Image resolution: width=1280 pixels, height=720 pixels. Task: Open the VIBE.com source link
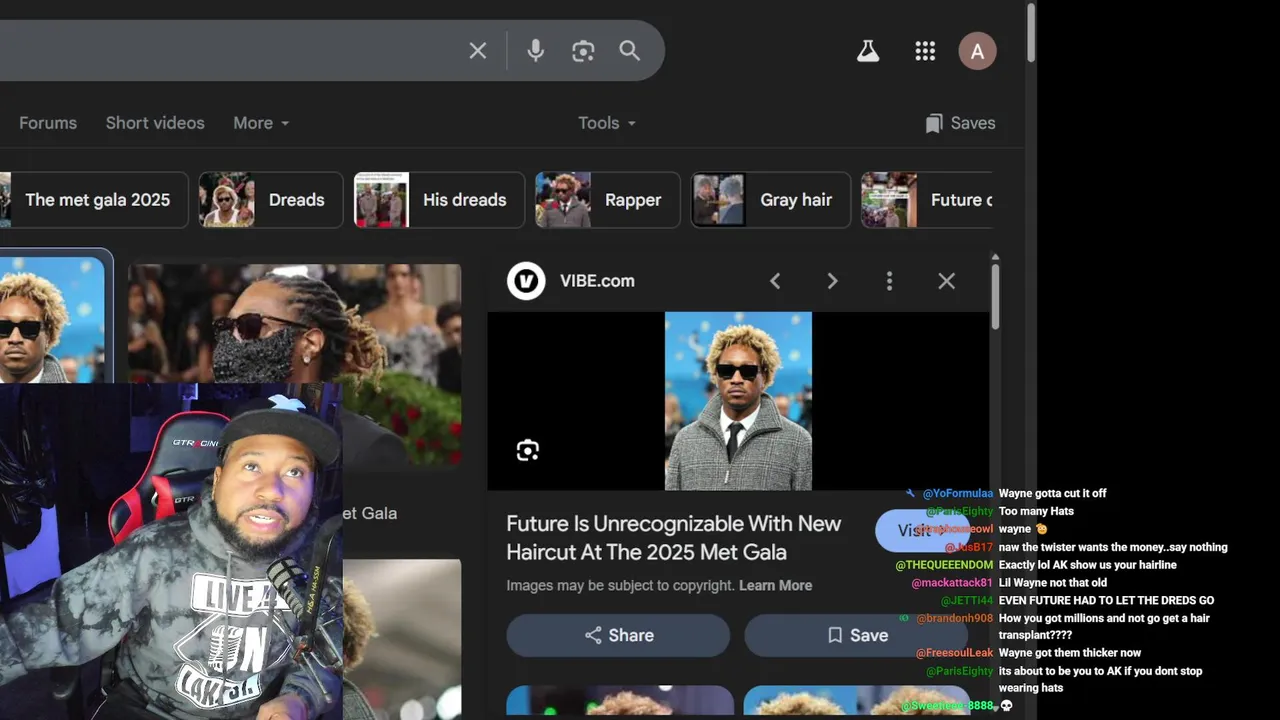[597, 281]
